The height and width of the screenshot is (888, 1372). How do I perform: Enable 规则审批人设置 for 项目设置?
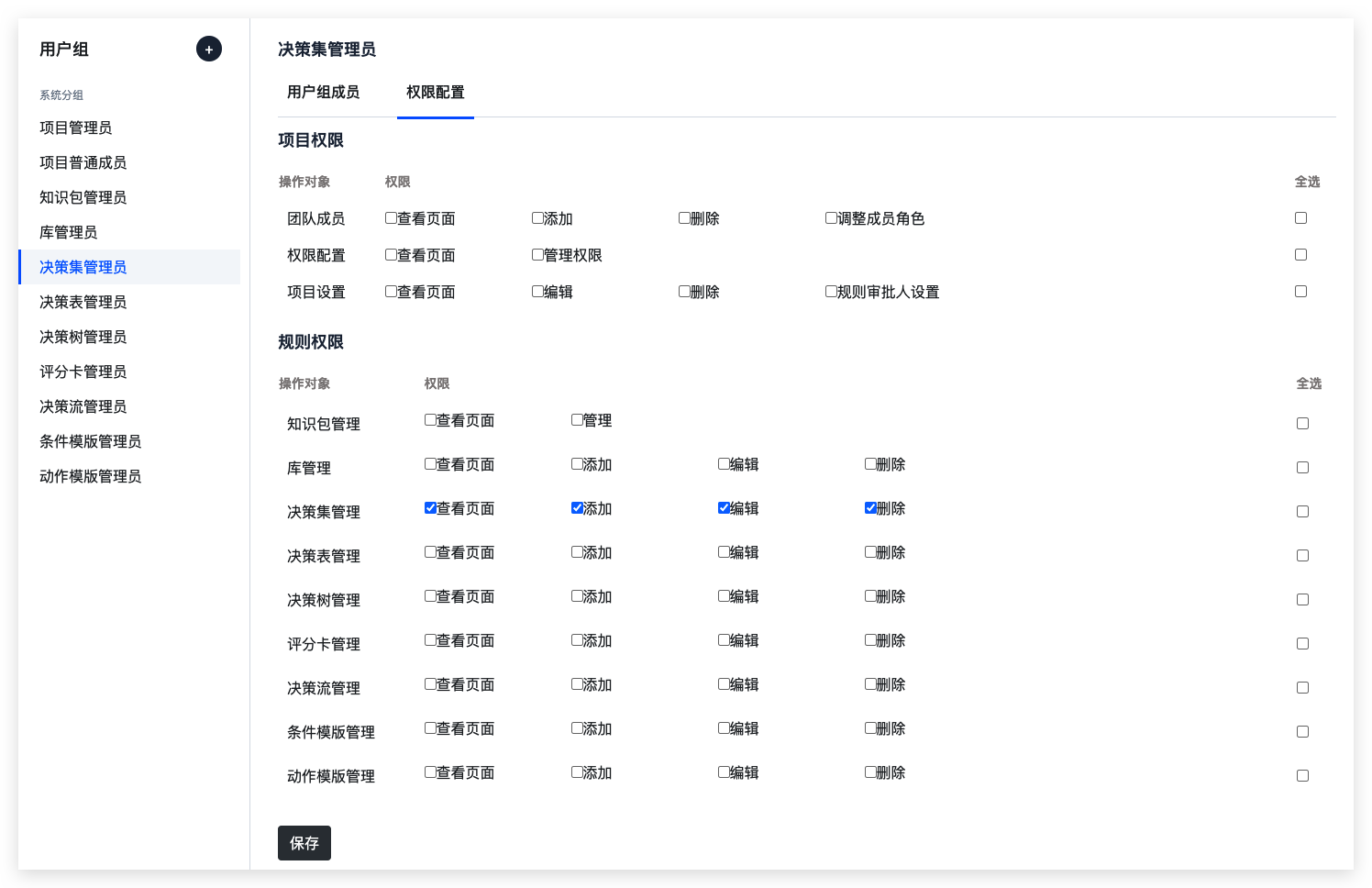point(832,292)
